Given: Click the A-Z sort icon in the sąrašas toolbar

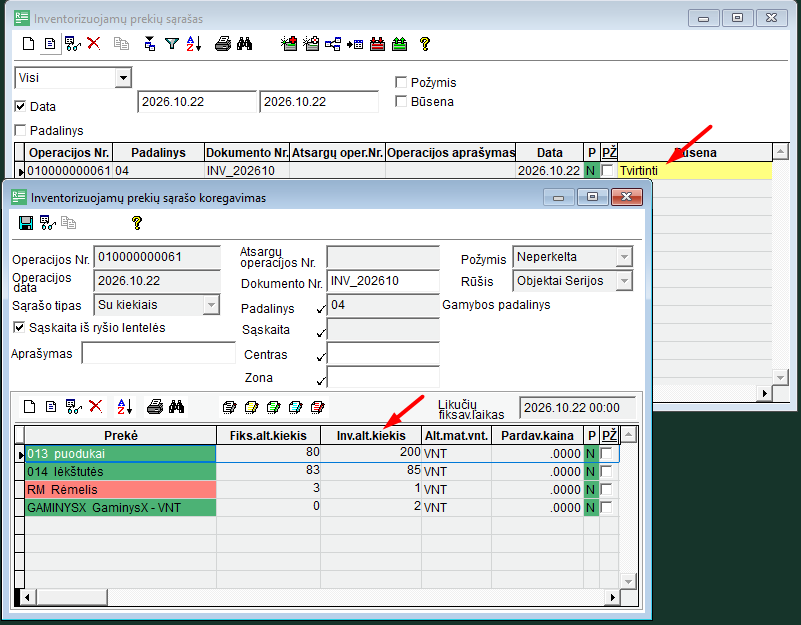Looking at the screenshot, I should (x=194, y=44).
